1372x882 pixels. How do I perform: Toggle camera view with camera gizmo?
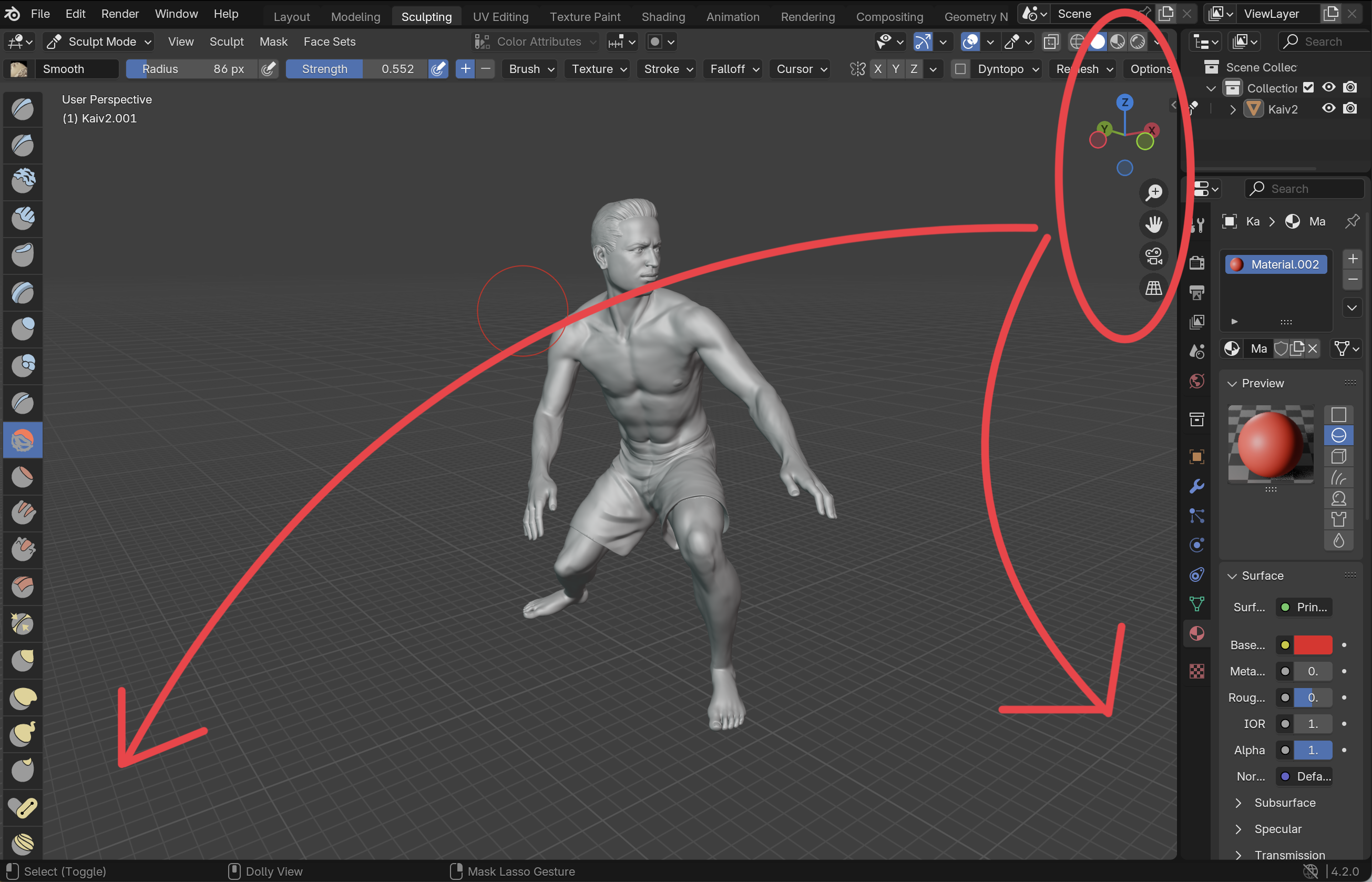[x=1153, y=255]
